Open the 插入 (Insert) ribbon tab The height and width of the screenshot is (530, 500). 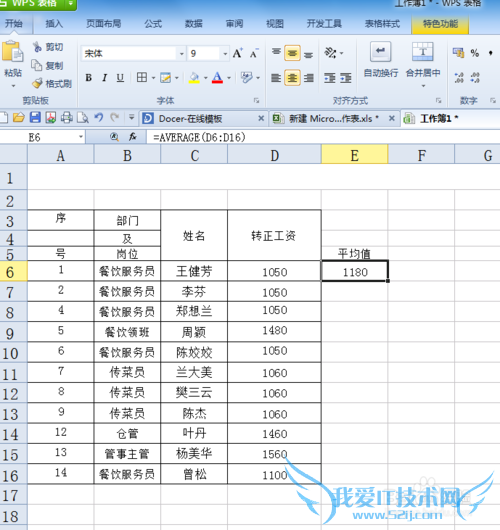54,24
